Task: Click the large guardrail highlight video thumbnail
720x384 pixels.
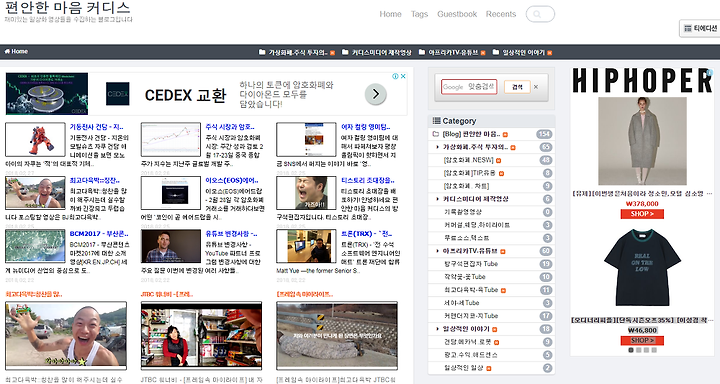Action: tap(337, 336)
